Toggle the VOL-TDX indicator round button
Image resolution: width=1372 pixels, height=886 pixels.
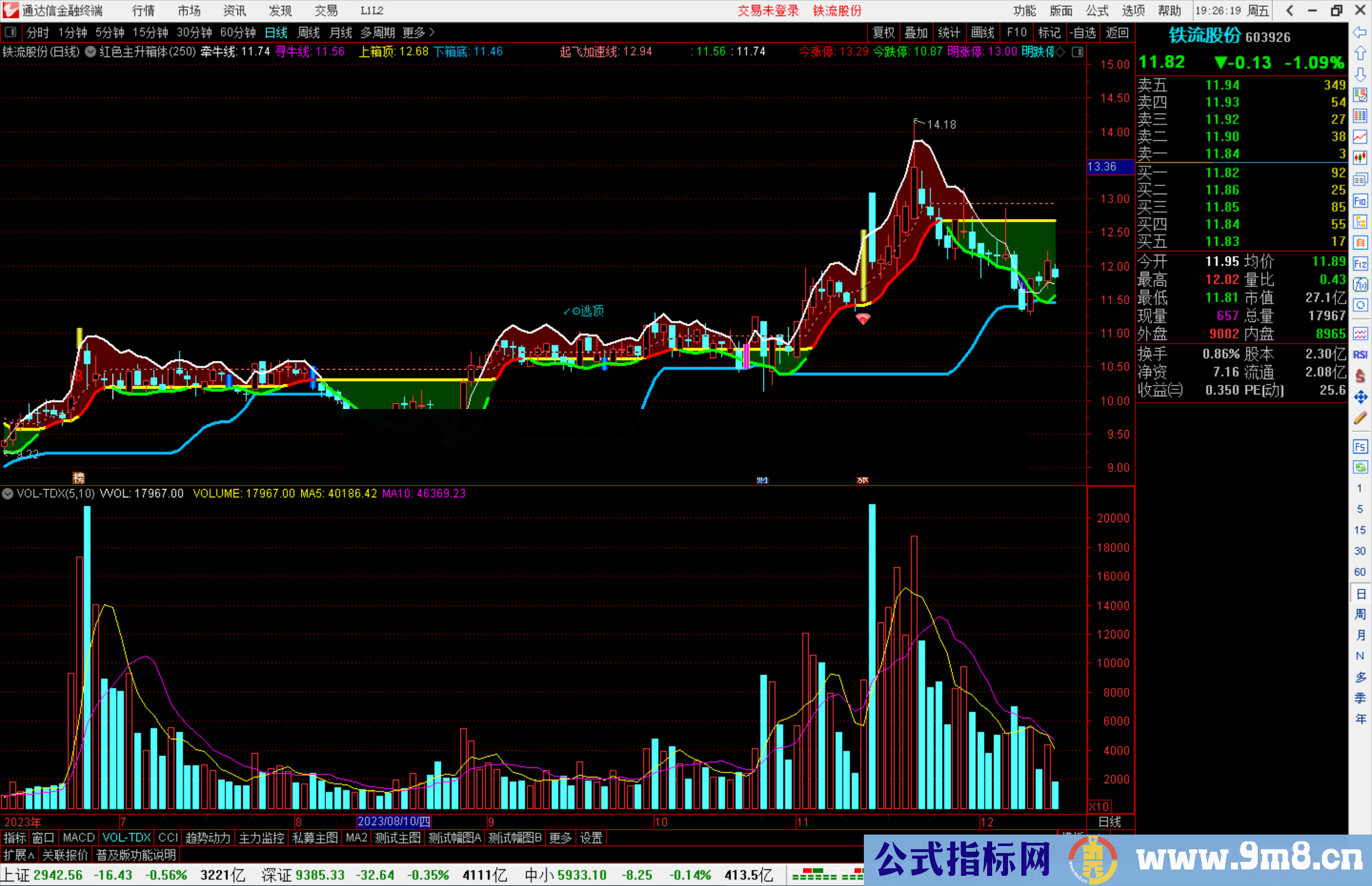(x=8, y=493)
